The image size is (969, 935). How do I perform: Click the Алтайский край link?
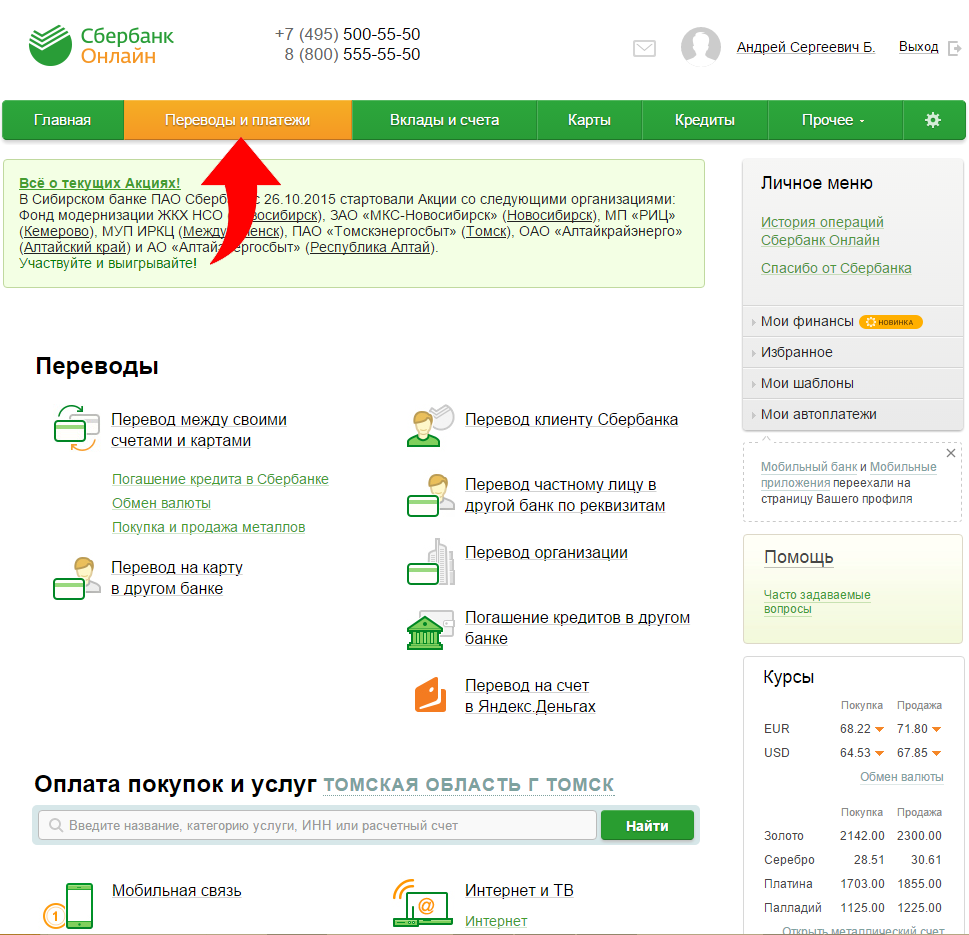click(x=75, y=247)
